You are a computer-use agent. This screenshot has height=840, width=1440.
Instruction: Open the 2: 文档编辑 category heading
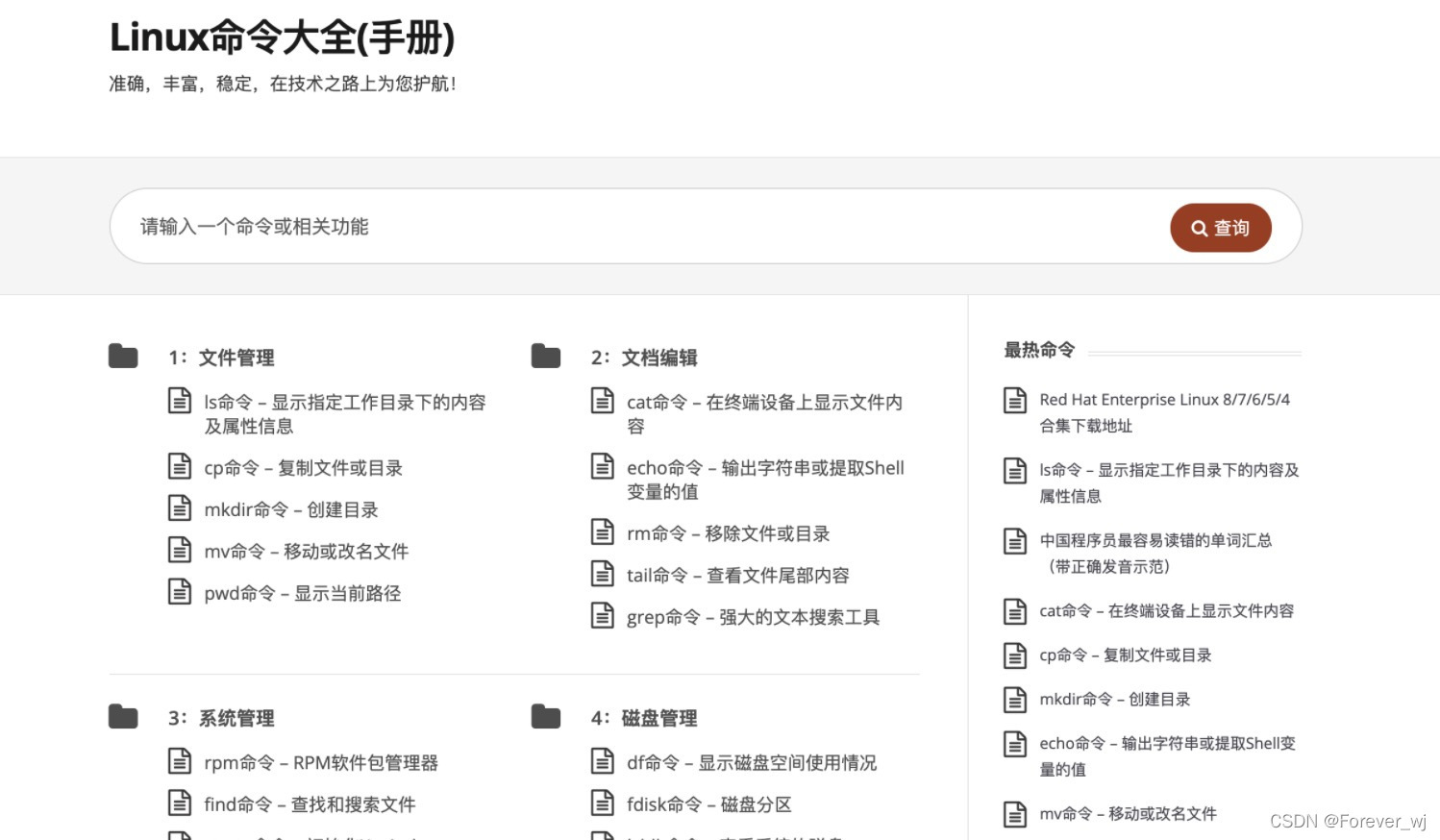644,358
